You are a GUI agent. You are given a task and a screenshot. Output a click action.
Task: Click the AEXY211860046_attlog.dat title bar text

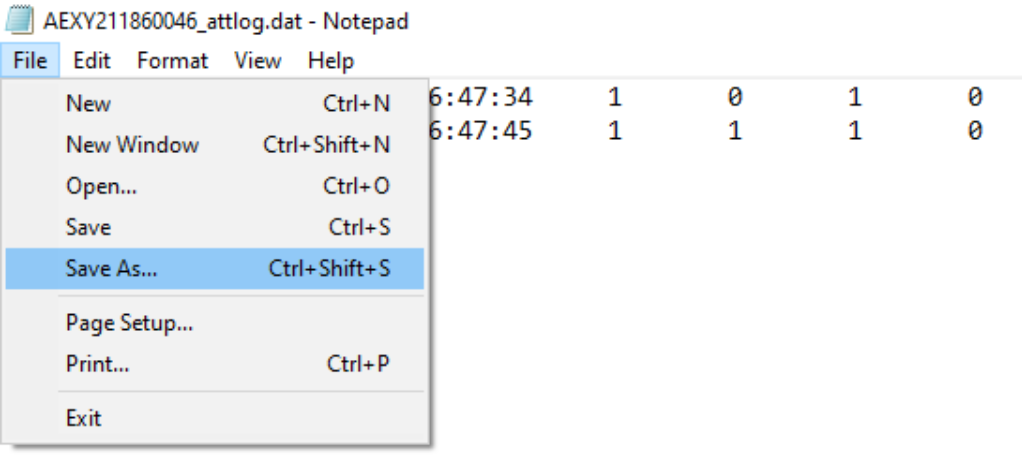(226, 21)
